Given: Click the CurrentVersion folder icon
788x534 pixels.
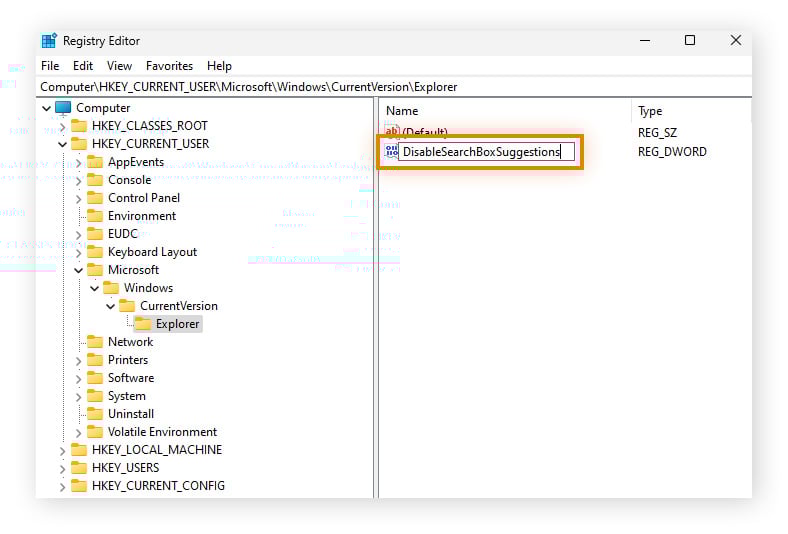Looking at the screenshot, I should click(127, 305).
